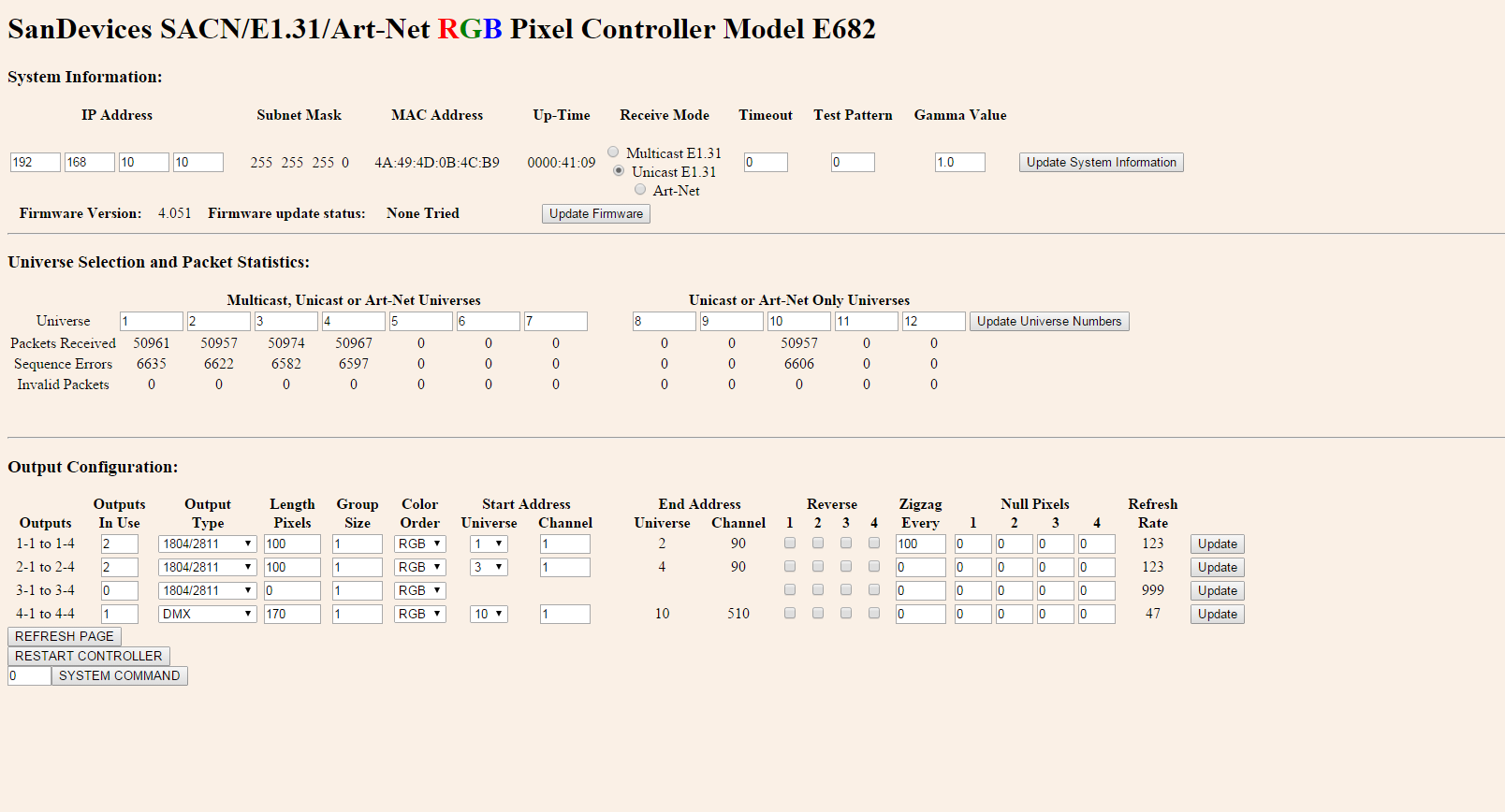The height and width of the screenshot is (812, 1505).
Task: Focus Start Channel field for outputs 4-1 to 4-4
Action: click(565, 614)
